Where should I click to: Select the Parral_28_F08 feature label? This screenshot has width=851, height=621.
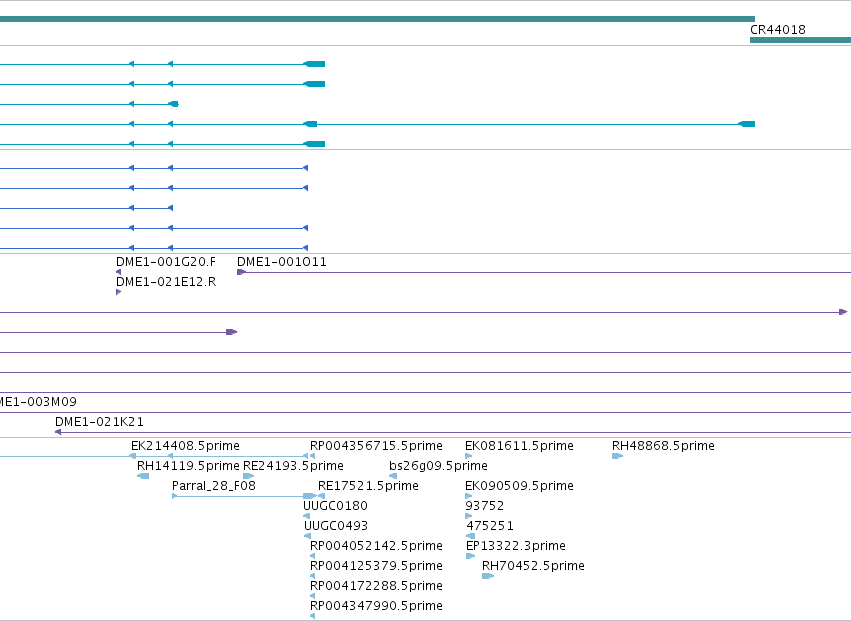(x=214, y=486)
